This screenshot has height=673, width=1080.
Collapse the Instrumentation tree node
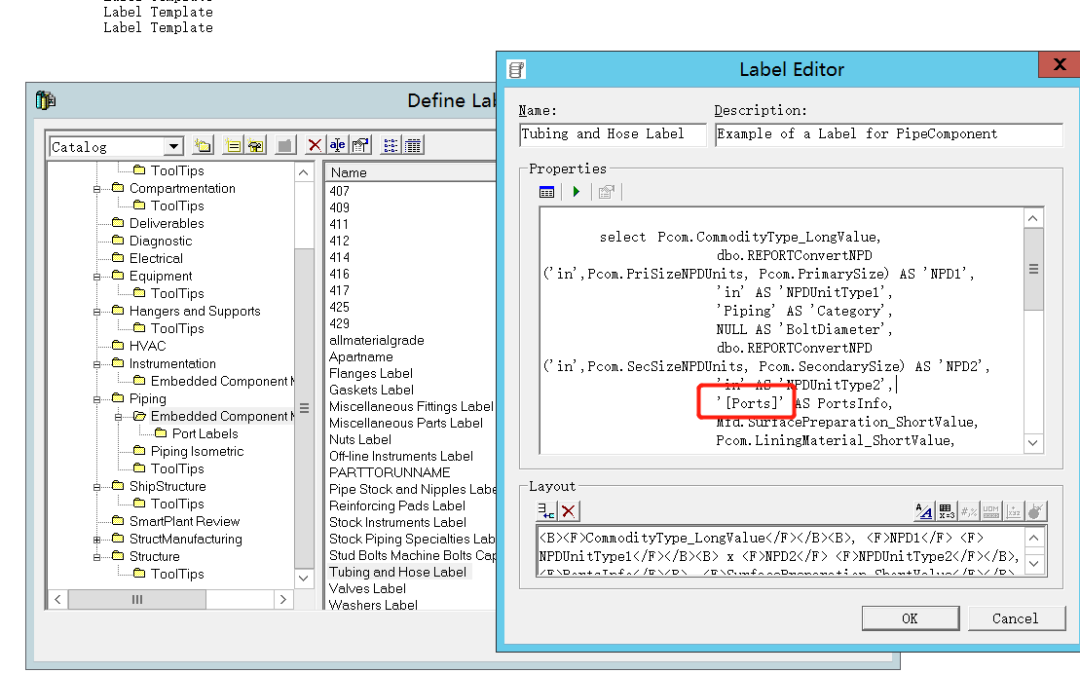tap(97, 364)
